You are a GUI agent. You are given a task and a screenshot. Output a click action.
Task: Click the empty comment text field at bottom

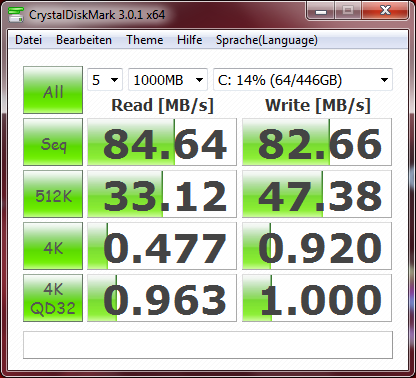pyautogui.click(x=208, y=345)
